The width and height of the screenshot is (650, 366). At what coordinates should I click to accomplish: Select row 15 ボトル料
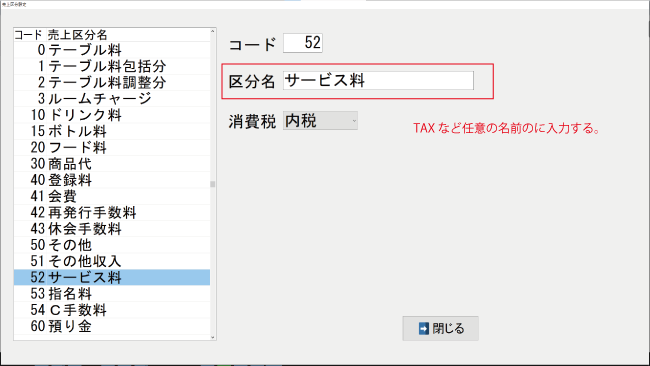(x=112, y=131)
